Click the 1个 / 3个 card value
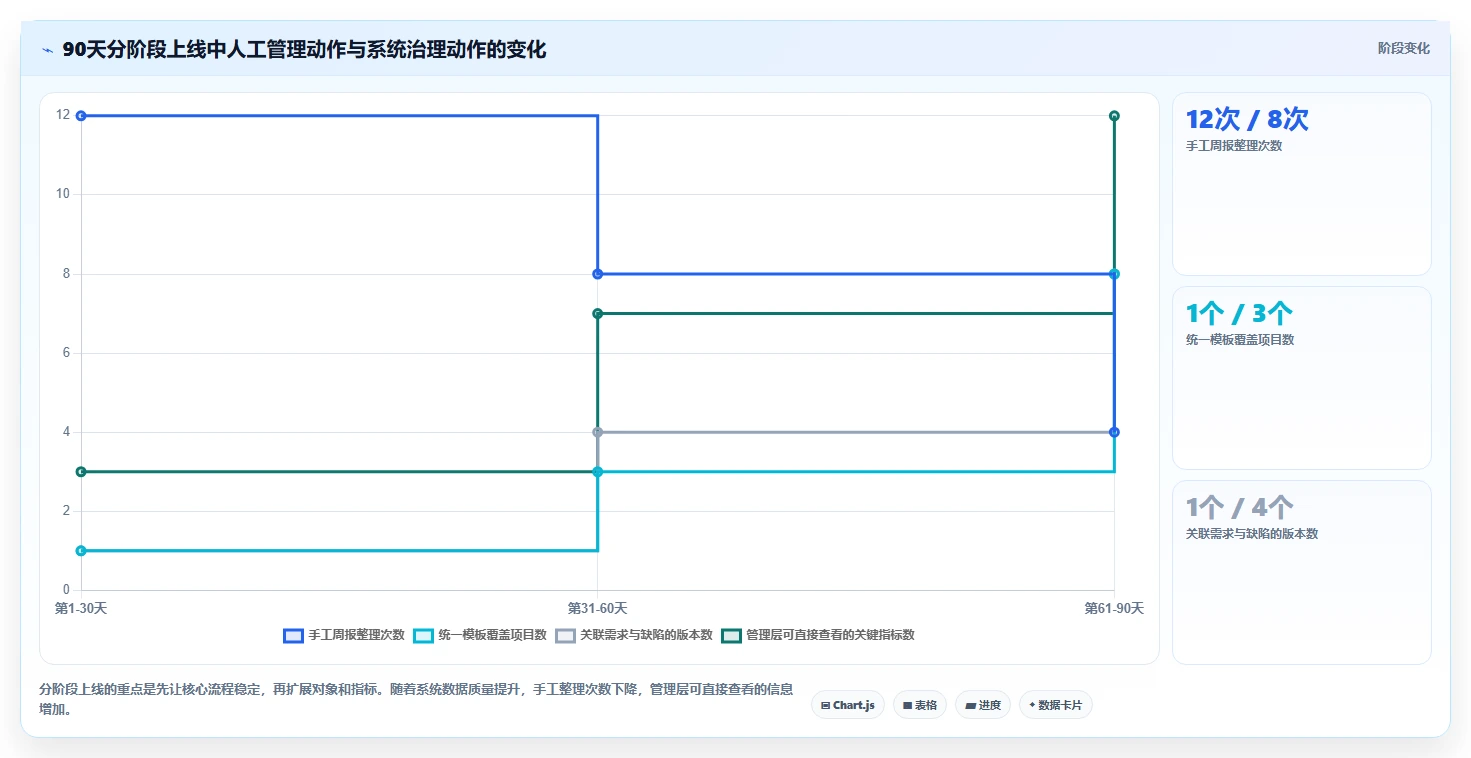The image size is (1471, 758). [x=1239, y=314]
